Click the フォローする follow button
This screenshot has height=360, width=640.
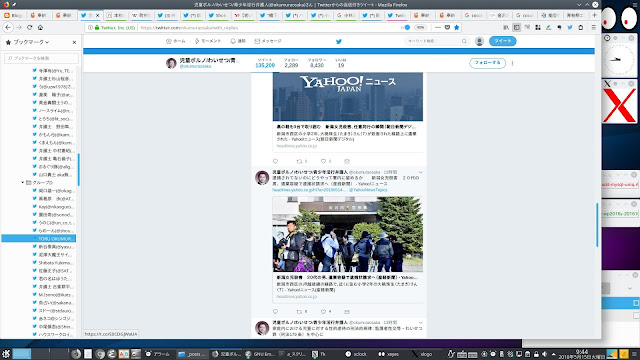(487, 63)
